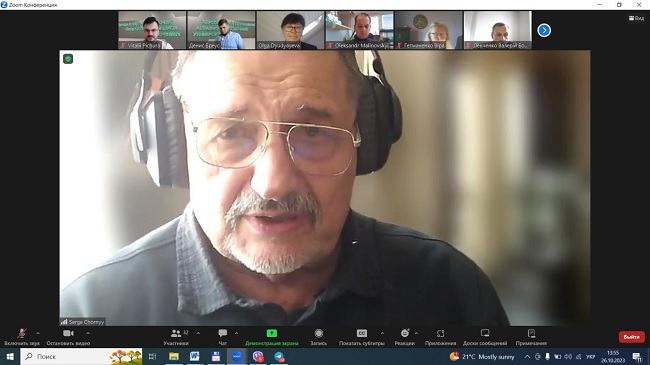Leave meeting with red Выйти button

(631, 337)
